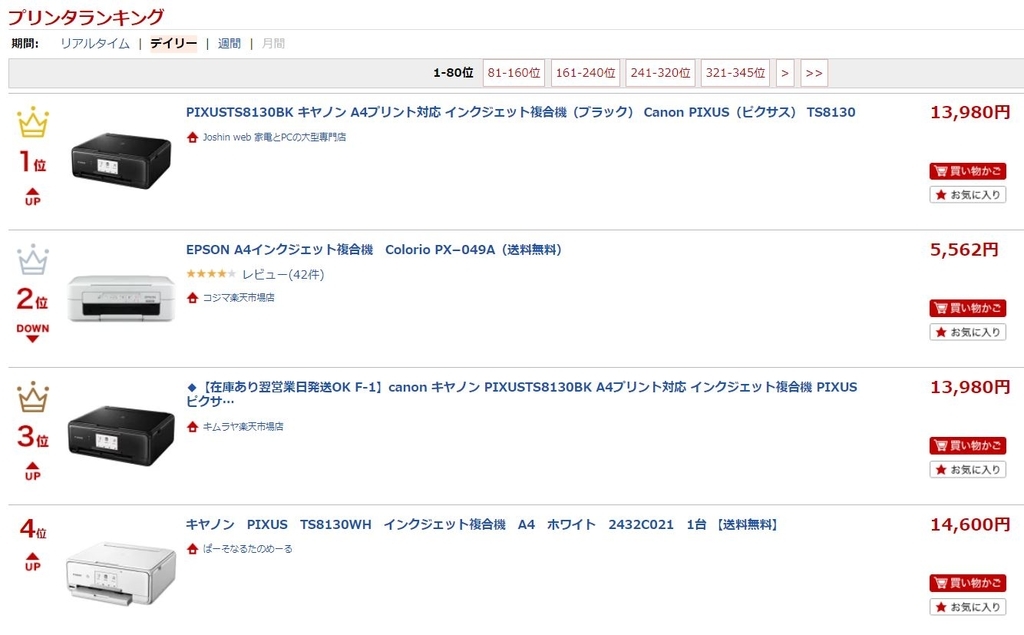The image size is (1024, 635).
Task: Jump to the last page with >> button
Action: (814, 73)
